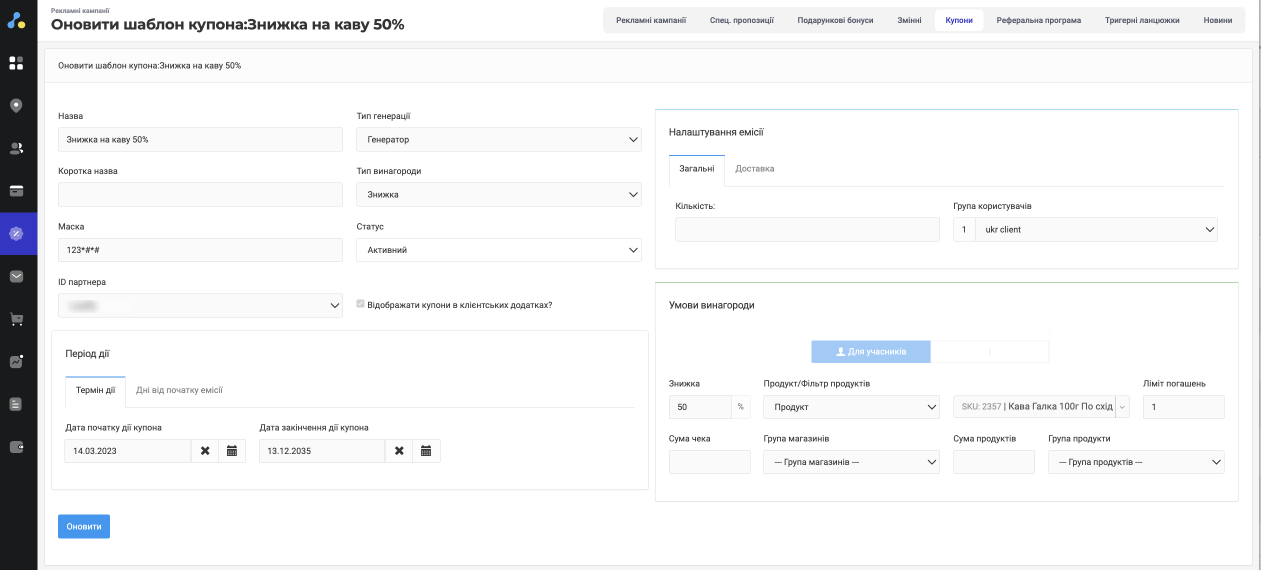Click the shopping cart sidebar icon
This screenshot has width=1261, height=570.
16,319
